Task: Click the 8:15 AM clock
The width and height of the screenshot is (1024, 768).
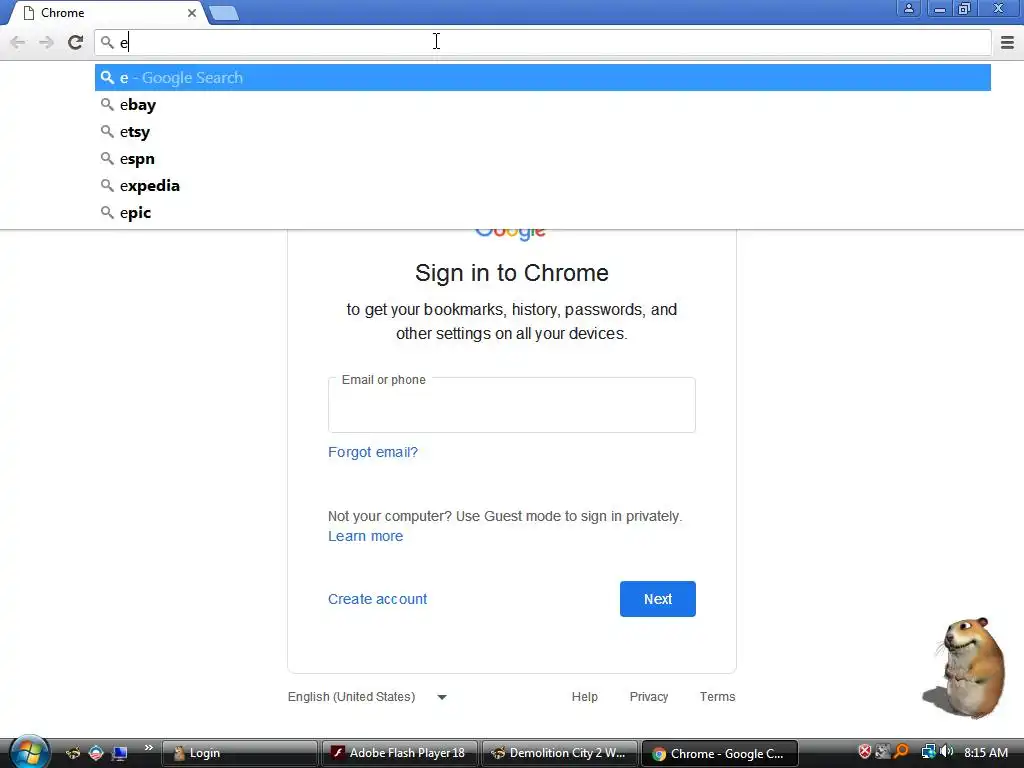Action: tap(985, 752)
